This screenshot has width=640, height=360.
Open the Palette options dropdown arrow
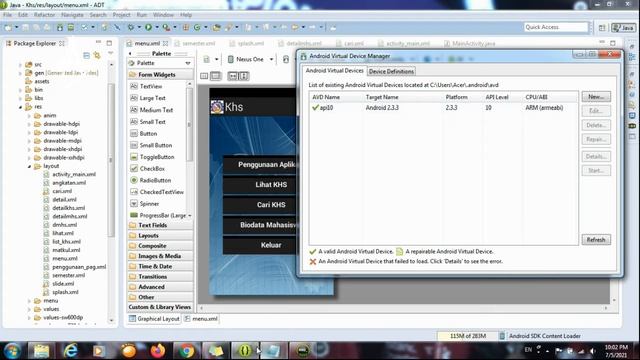188,63
